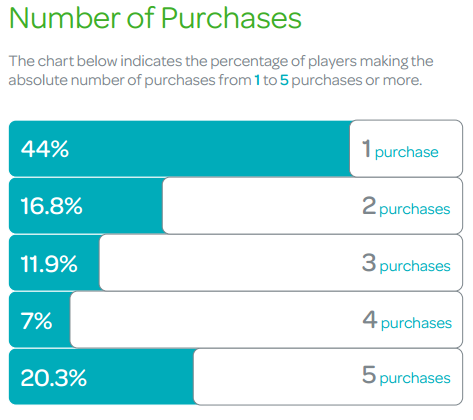
Task: Click the 3 purchases label
Action: pyautogui.click(x=406, y=263)
